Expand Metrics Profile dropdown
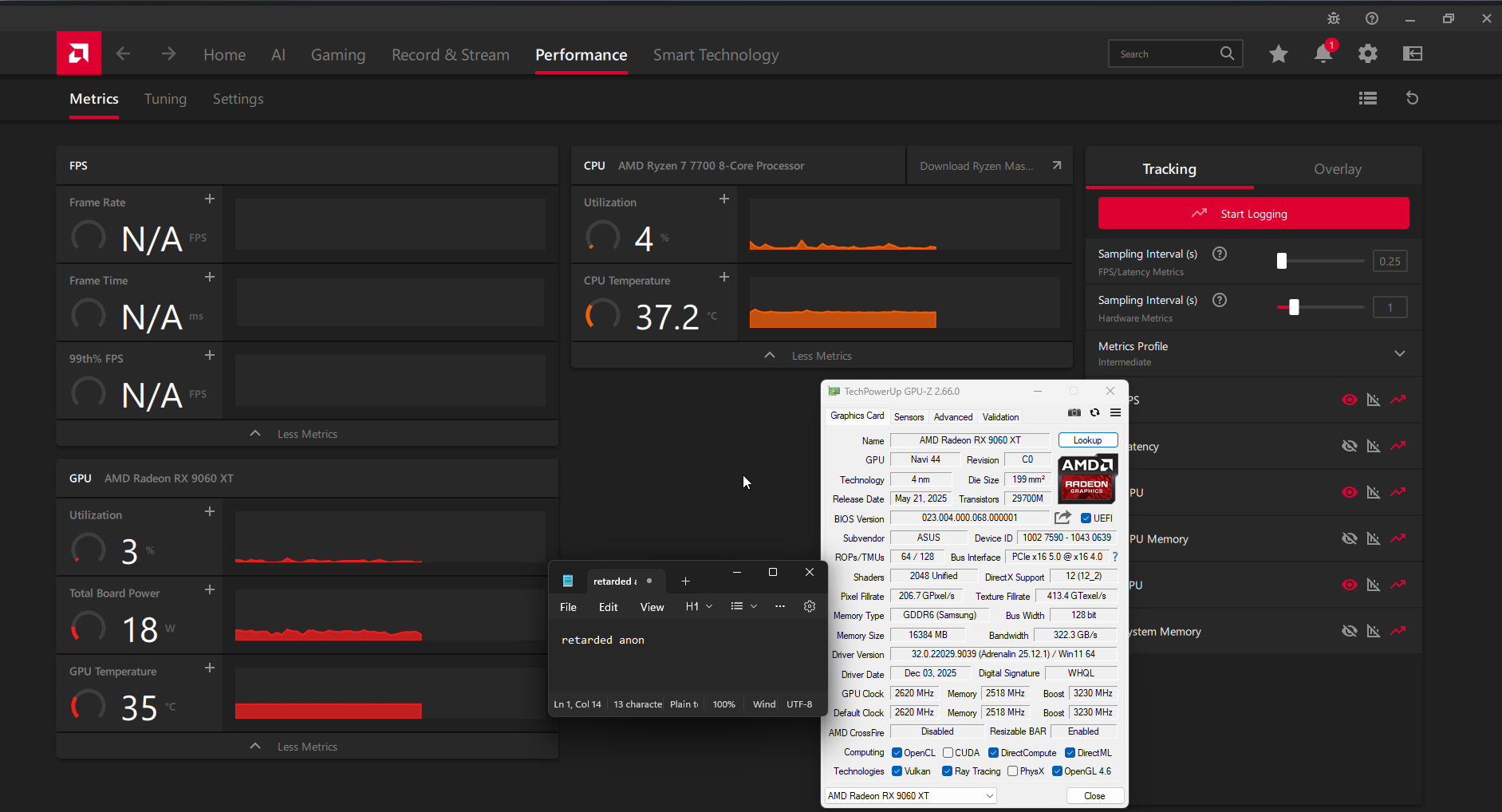 (1400, 353)
